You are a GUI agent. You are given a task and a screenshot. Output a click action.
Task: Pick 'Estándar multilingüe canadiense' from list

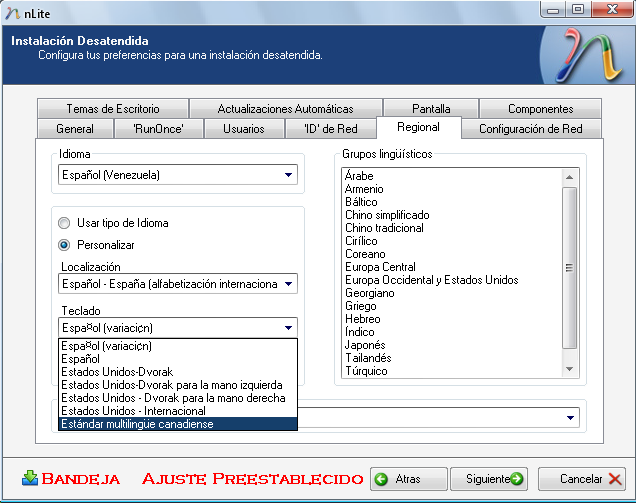[137, 424]
